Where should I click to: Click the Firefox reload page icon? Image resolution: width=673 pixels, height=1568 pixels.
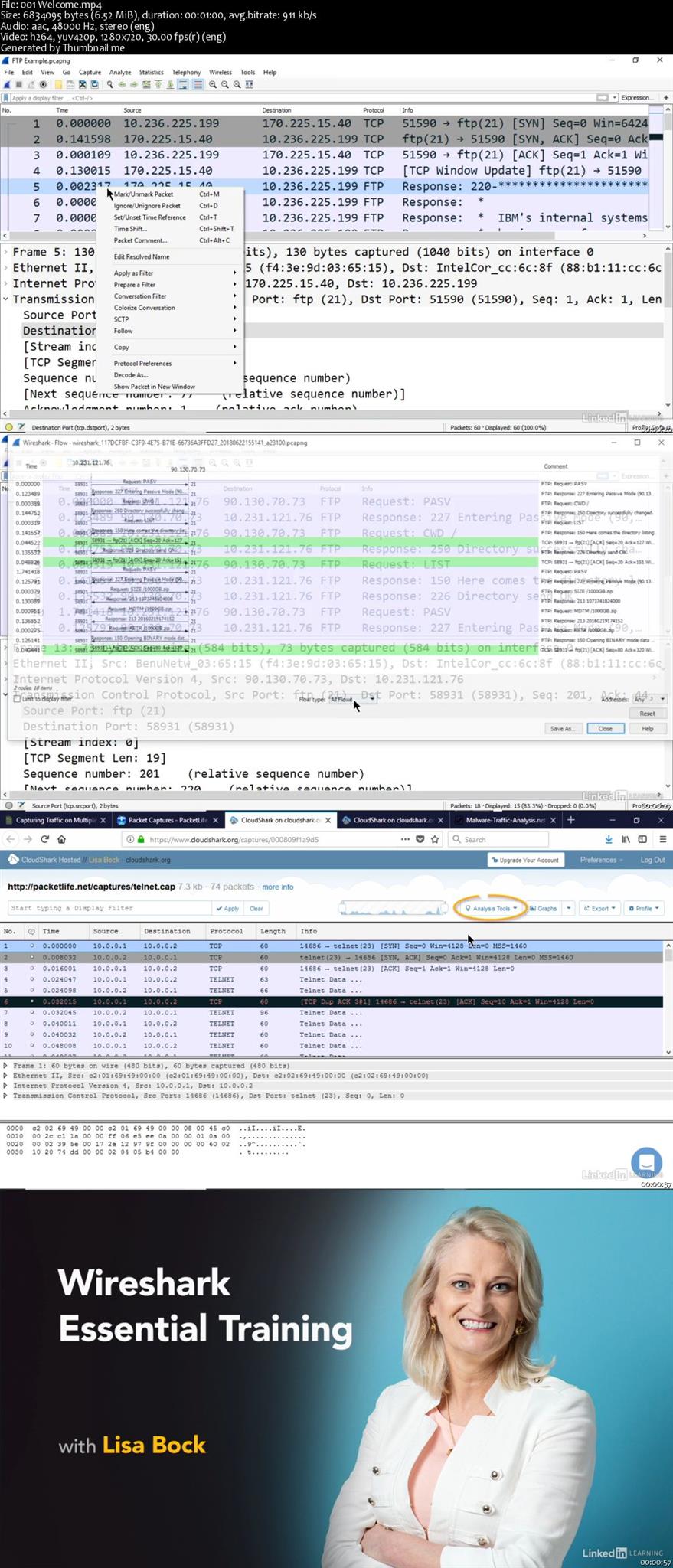44,839
